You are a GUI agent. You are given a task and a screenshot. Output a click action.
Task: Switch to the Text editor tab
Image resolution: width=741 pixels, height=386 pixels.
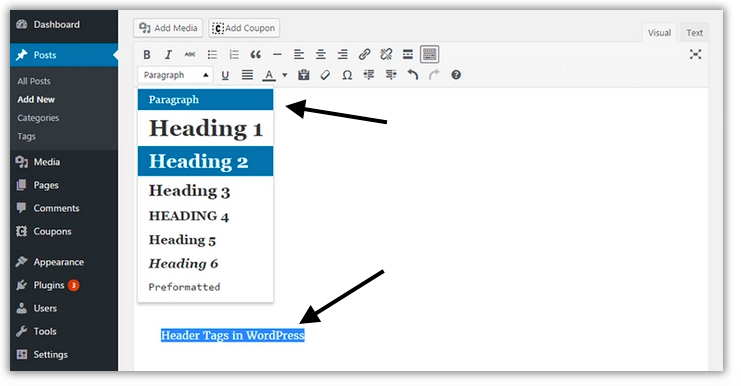(x=694, y=33)
